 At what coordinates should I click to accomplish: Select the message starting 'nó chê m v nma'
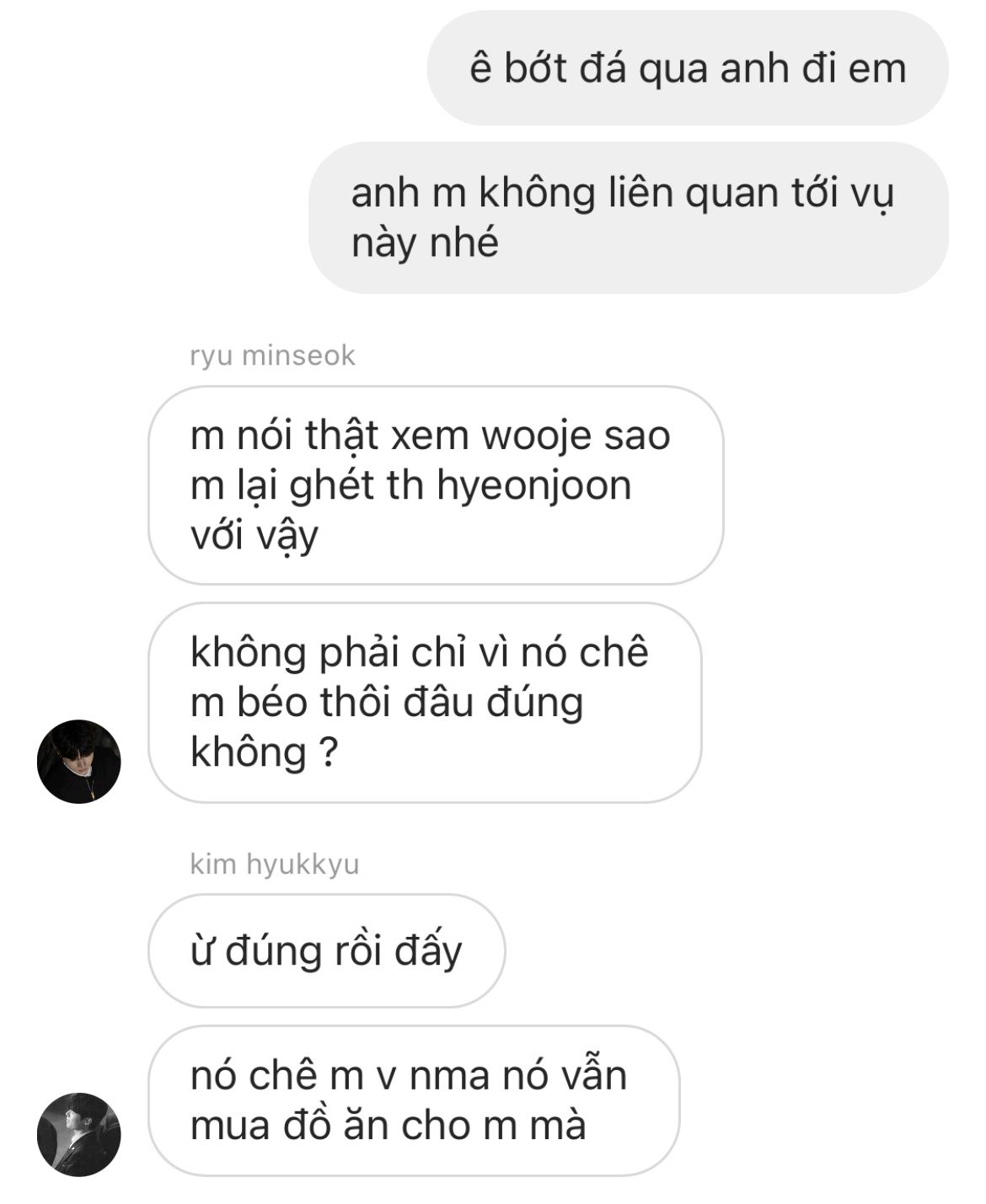[x=414, y=1100]
